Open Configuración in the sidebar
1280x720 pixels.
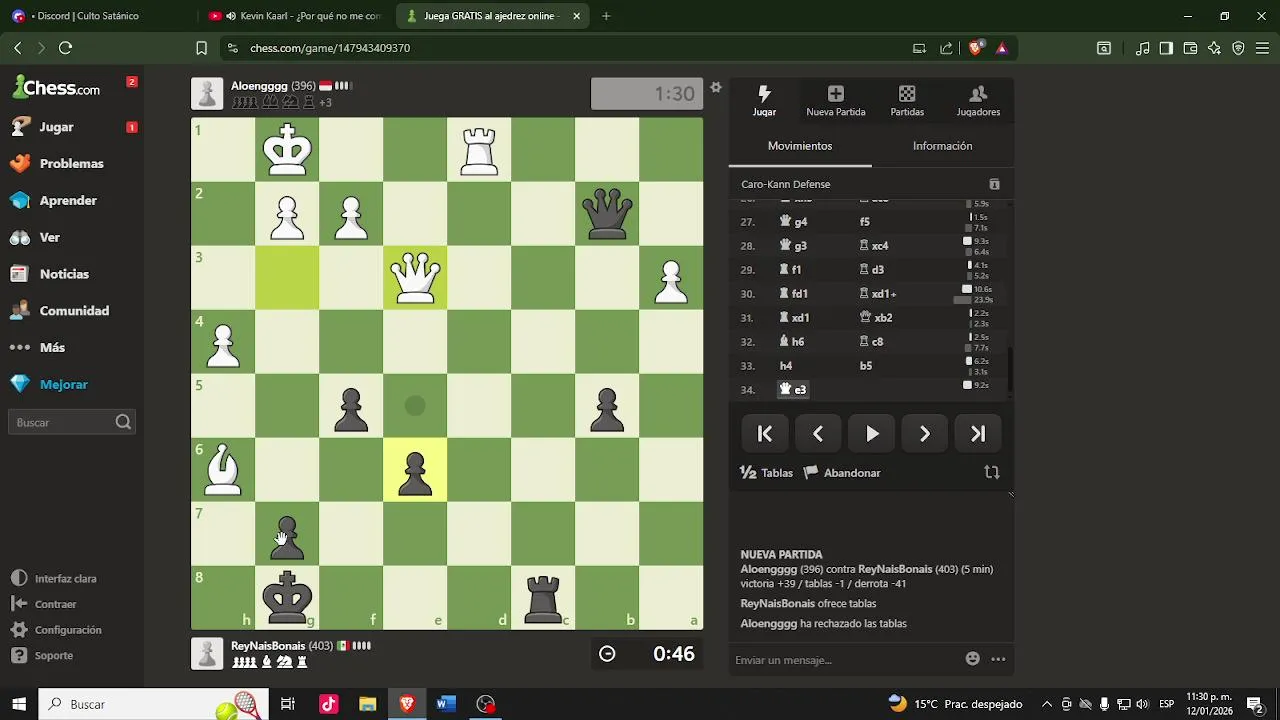(x=68, y=630)
